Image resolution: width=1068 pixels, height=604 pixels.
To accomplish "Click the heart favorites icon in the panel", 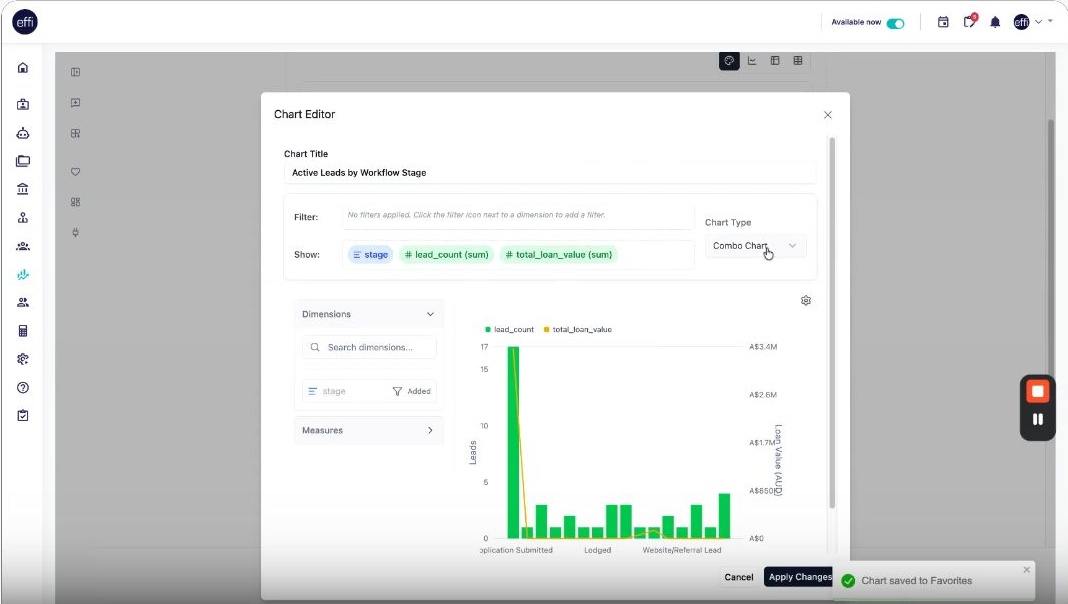I will (76, 172).
